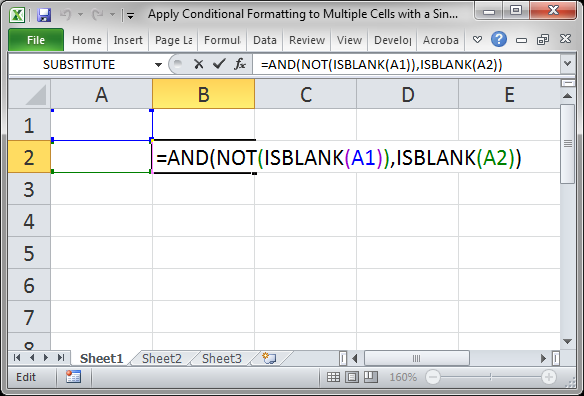Open the Review ribbon tab
Viewport: 584px width, 396px height.
point(307,40)
